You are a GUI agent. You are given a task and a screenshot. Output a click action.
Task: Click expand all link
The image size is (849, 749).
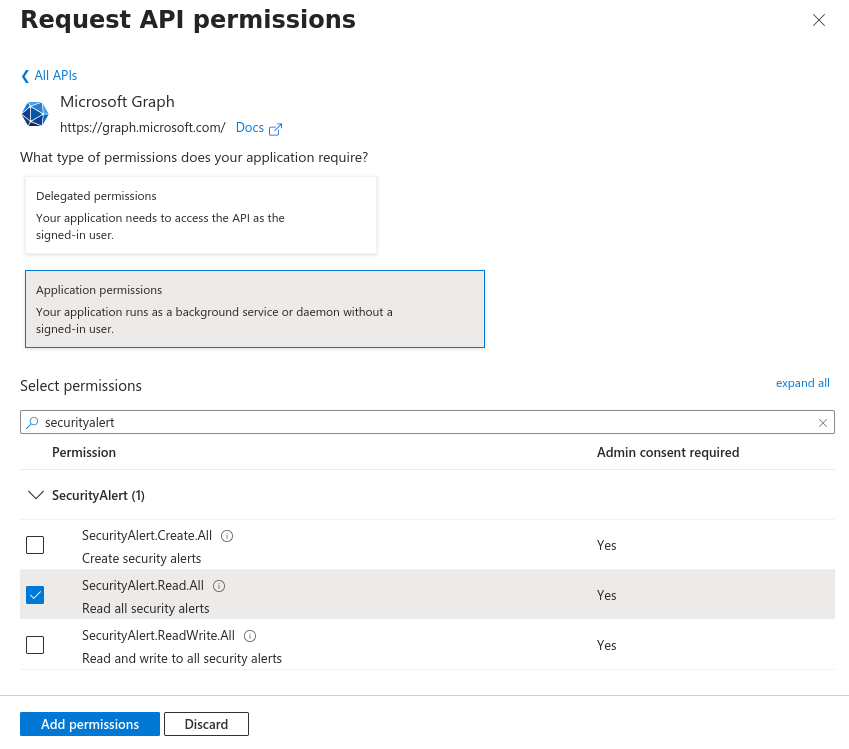pyautogui.click(x=802, y=383)
